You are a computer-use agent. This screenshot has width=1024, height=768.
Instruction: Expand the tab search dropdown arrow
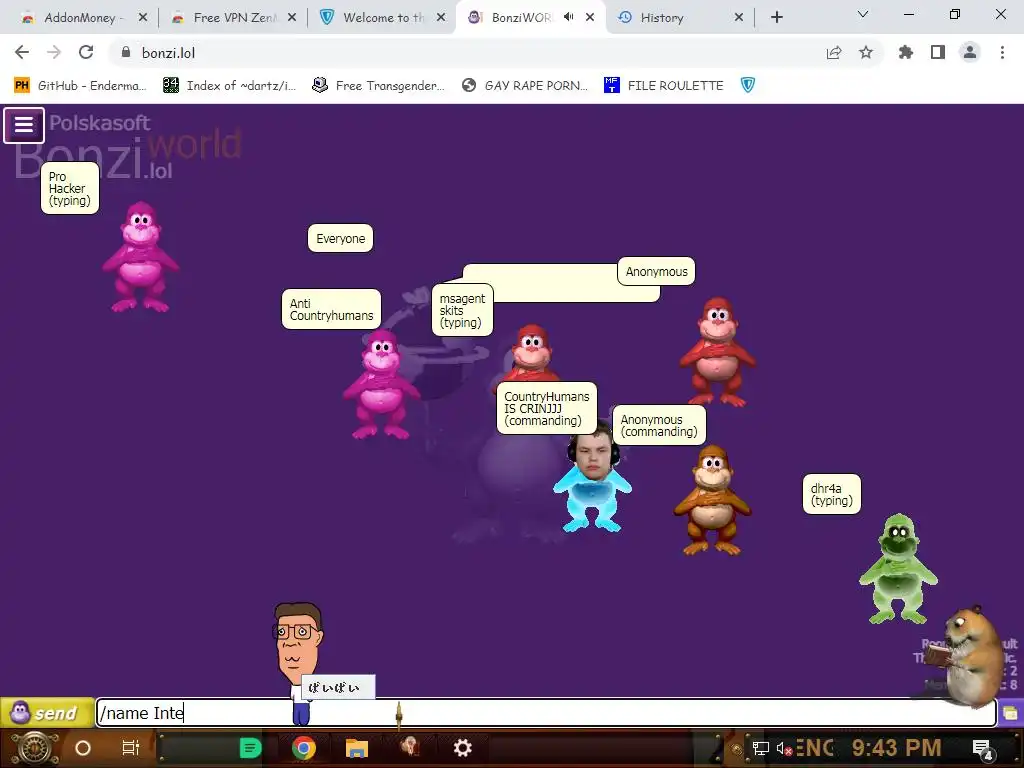(x=863, y=14)
